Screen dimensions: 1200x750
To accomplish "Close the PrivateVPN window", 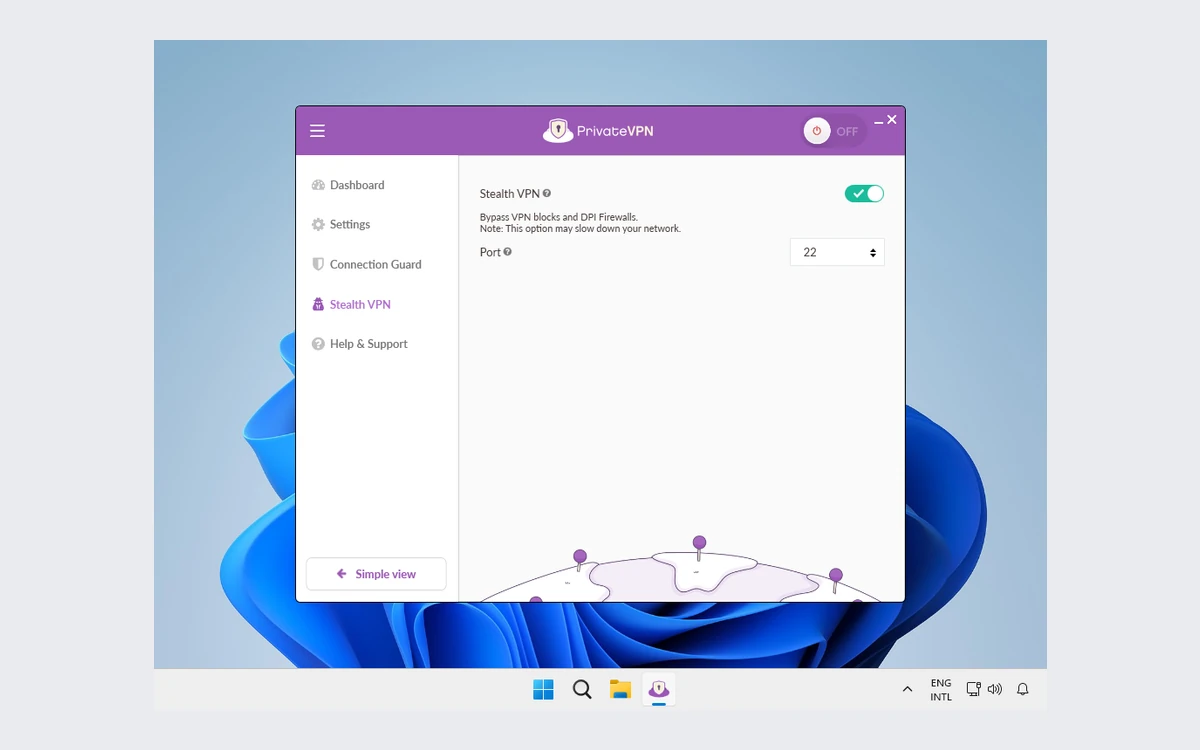I will pyautogui.click(x=892, y=119).
